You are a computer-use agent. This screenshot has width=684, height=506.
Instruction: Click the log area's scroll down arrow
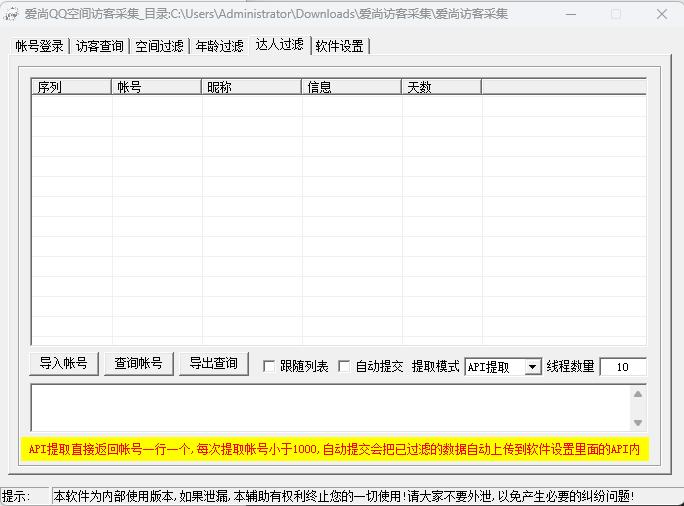[638, 423]
